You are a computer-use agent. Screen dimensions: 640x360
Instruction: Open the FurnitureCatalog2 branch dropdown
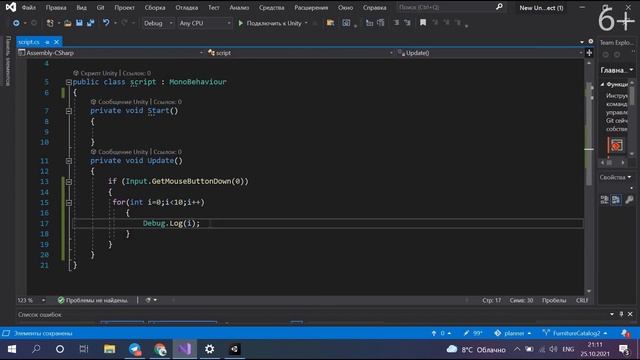tap(575, 333)
